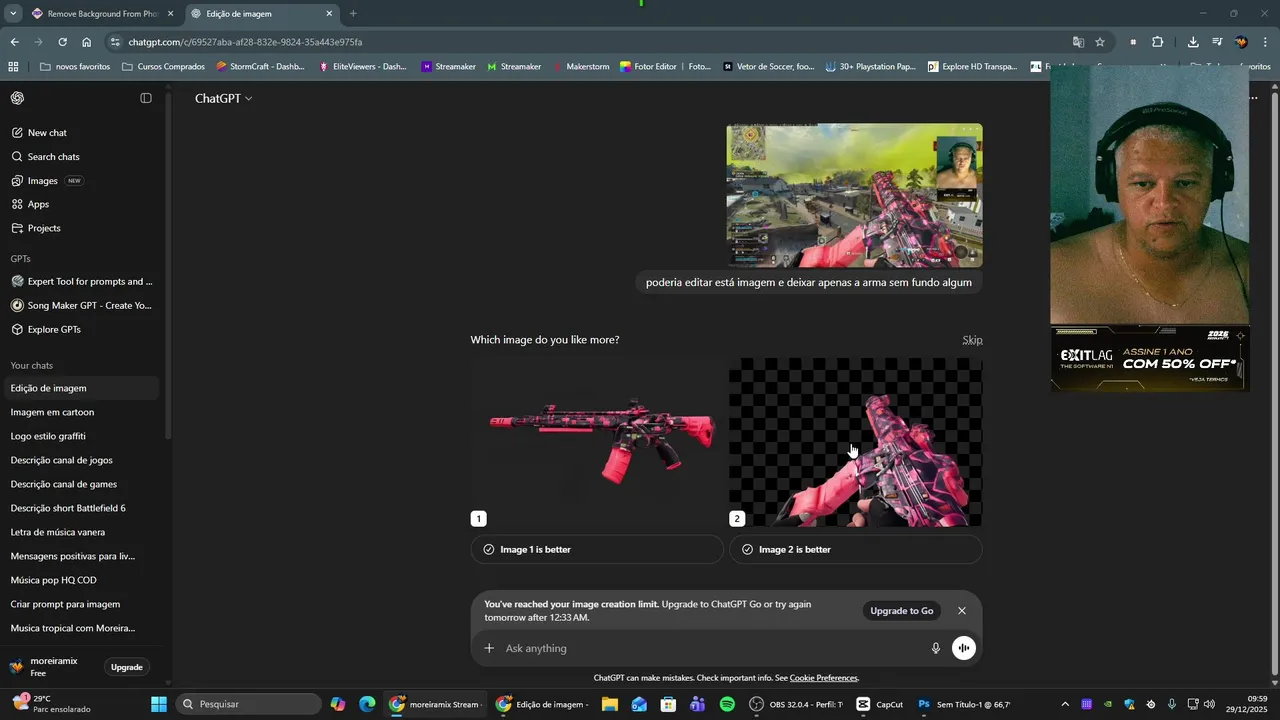Reload the page

(x=62, y=42)
